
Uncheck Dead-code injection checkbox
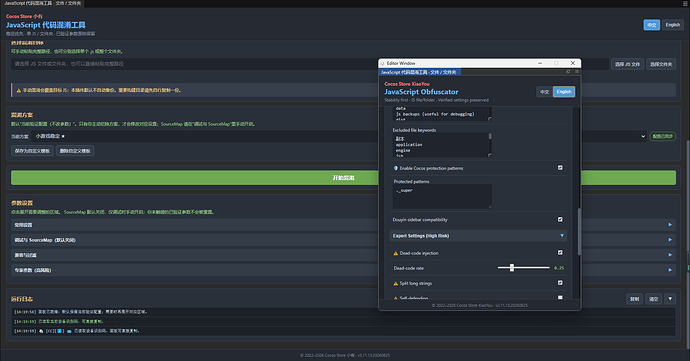coord(560,253)
